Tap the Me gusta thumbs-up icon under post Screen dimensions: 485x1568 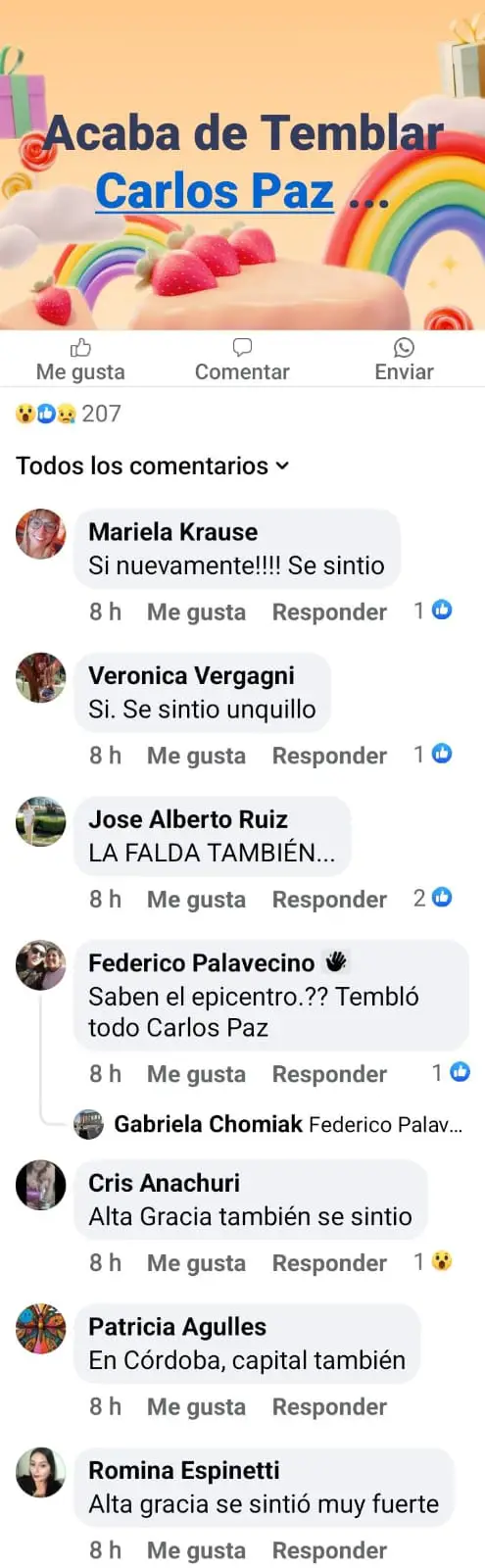[x=80, y=347]
